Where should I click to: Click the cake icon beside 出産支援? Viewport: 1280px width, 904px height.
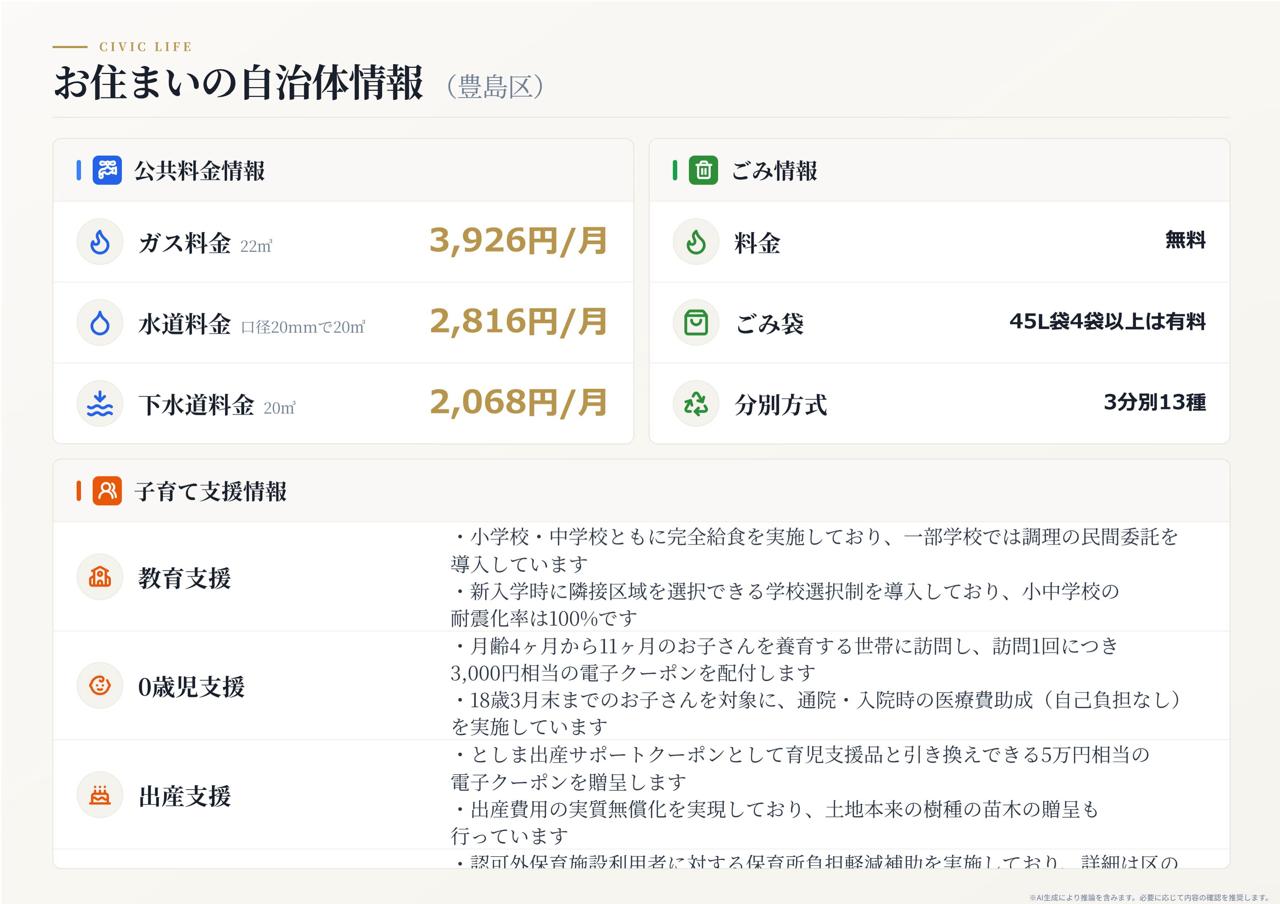point(100,795)
